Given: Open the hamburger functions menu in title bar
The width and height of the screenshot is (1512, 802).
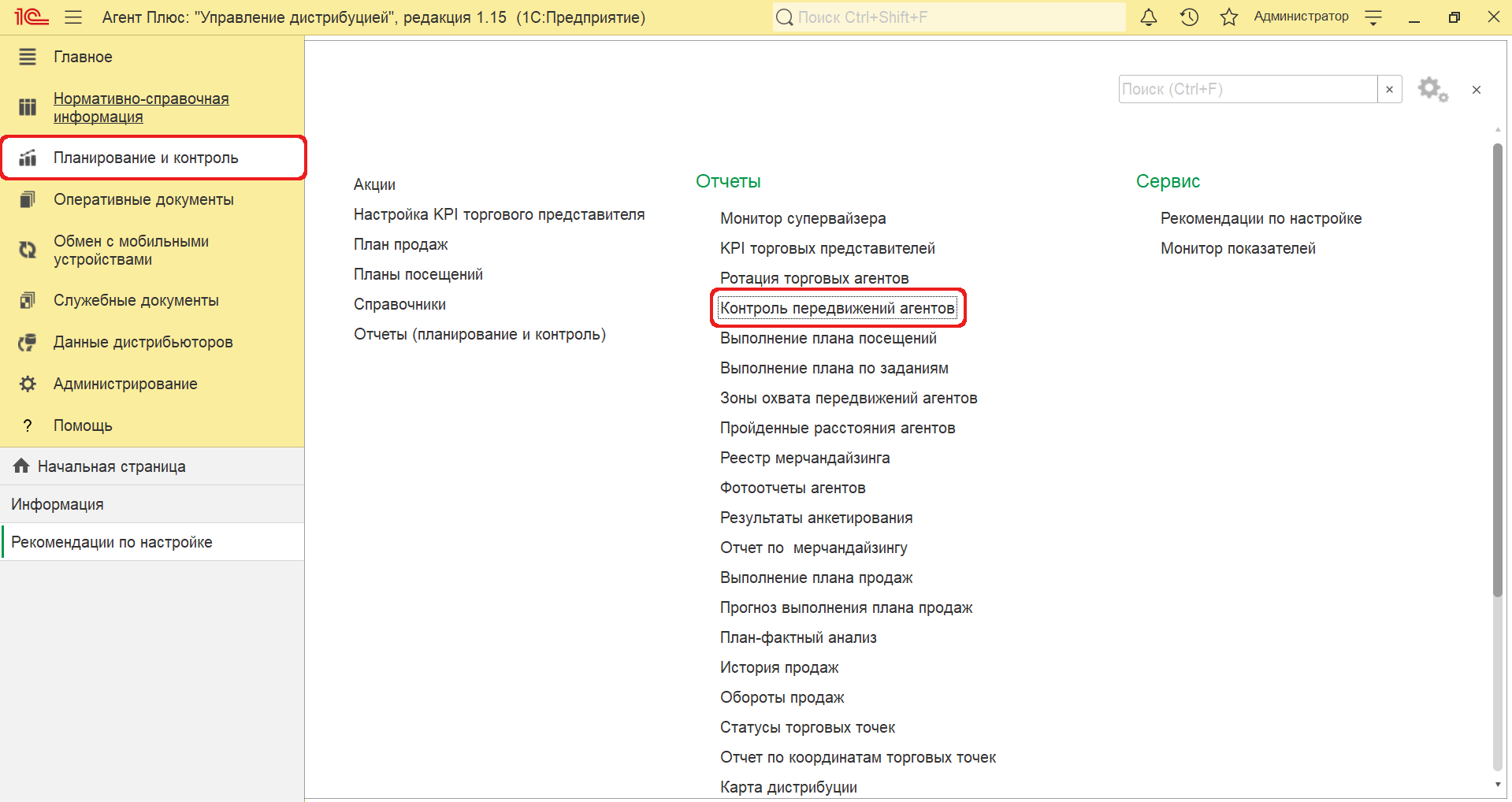Looking at the screenshot, I should [73, 17].
